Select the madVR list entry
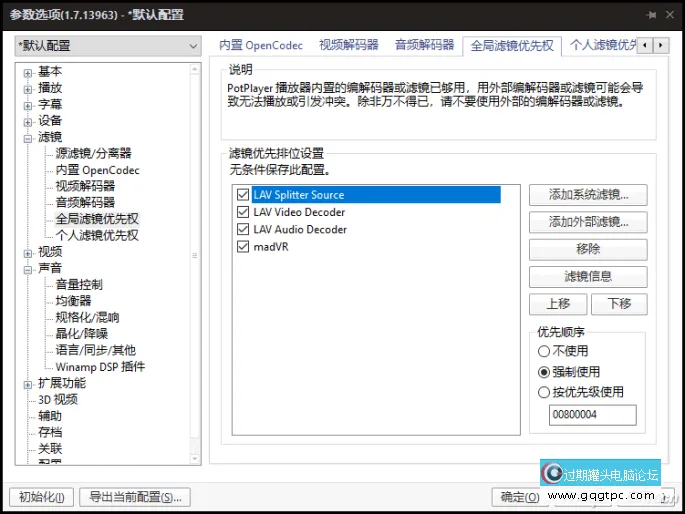The image size is (685, 514). coord(271,247)
